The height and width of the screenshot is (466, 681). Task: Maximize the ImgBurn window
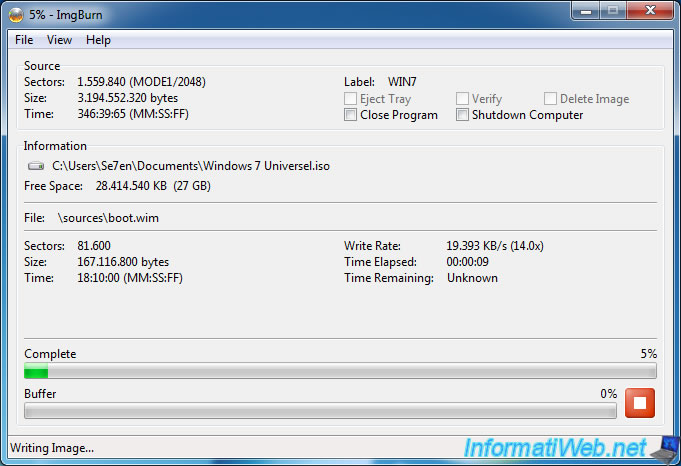click(x=614, y=11)
